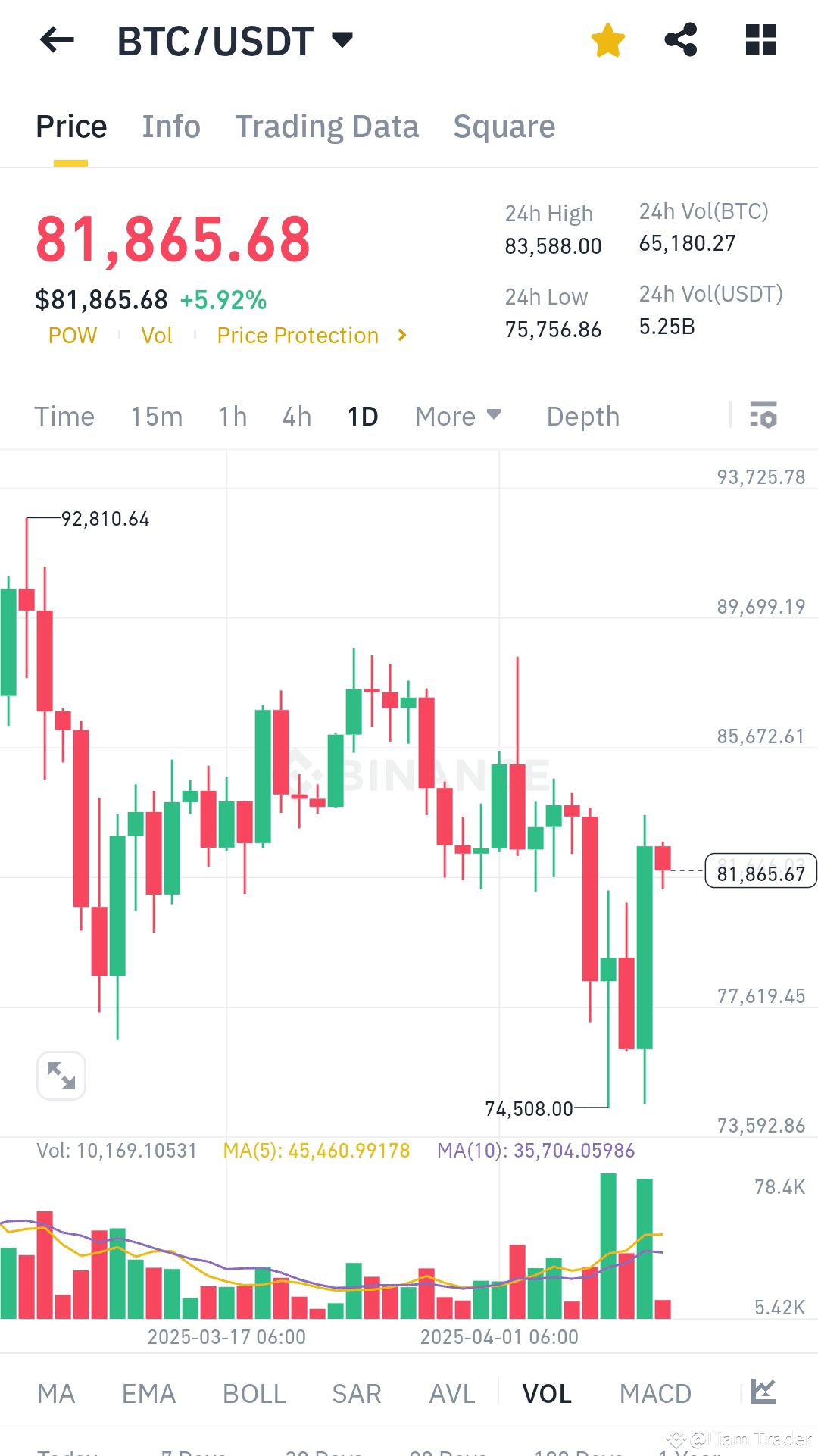Screen dimensions: 818x1456
Task: Open the Price Protection details
Action: click(x=298, y=335)
